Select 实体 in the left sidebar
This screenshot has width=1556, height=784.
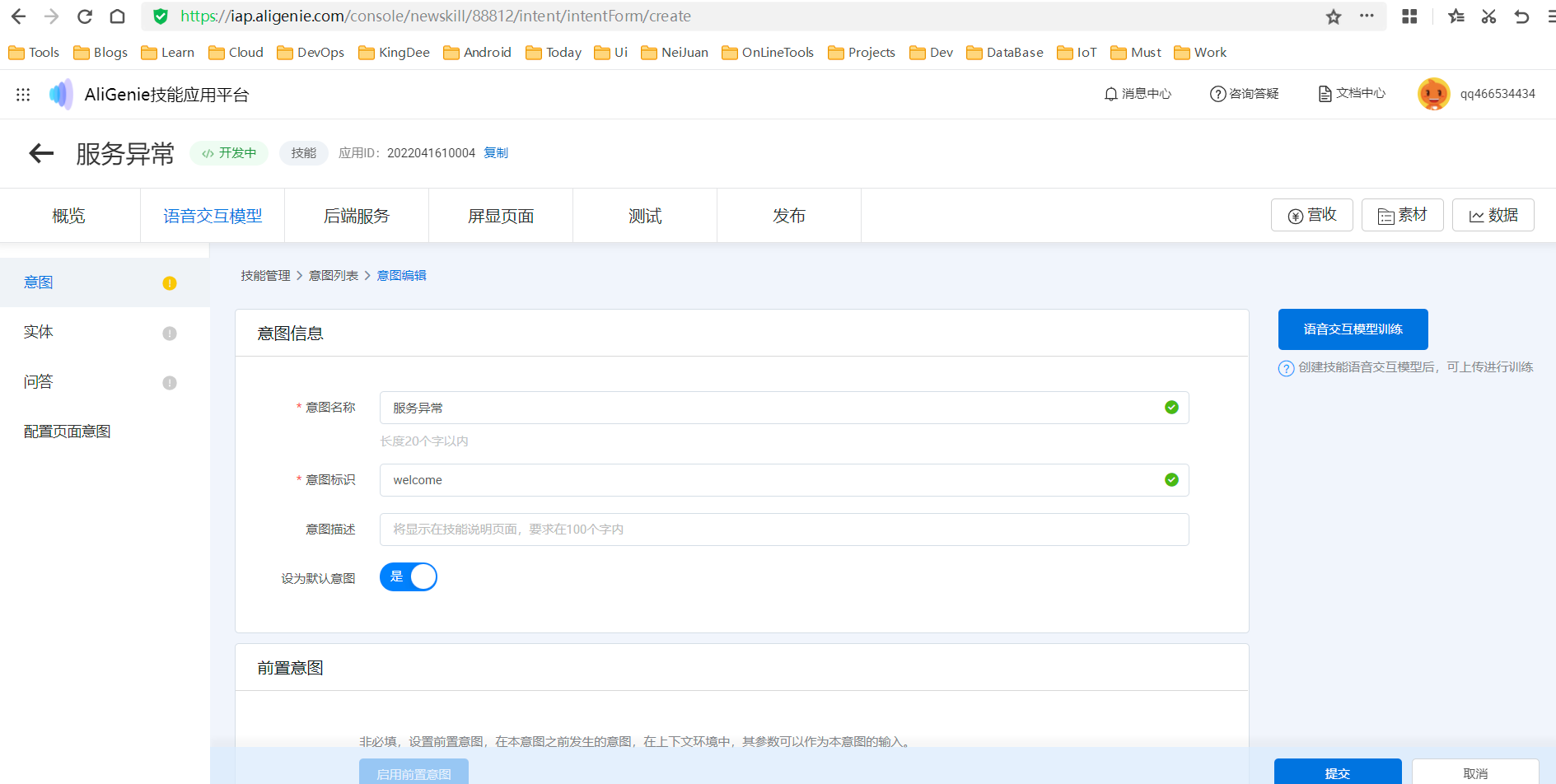click(x=39, y=331)
